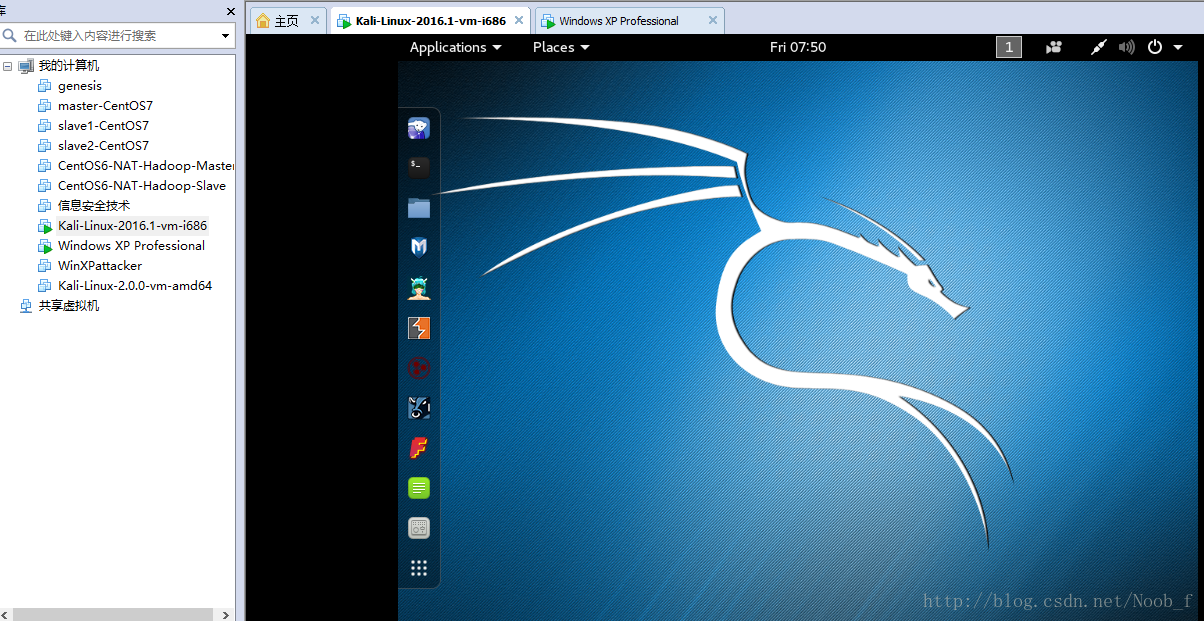Click the library horizontal scrollbar thumb
Screen dimensions: 1204x621
click(114, 614)
